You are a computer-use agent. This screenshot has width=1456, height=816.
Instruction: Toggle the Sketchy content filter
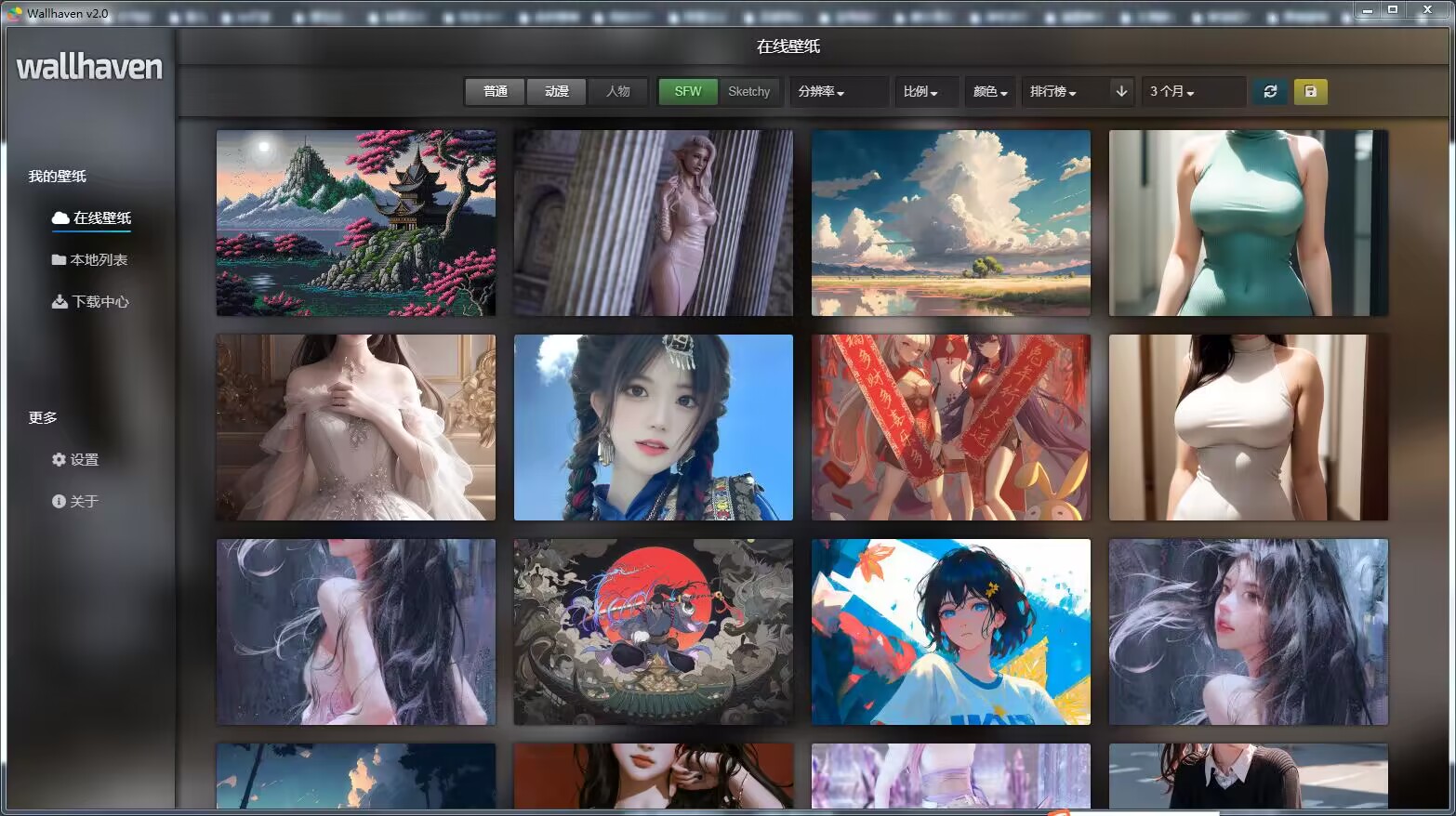pyautogui.click(x=749, y=91)
